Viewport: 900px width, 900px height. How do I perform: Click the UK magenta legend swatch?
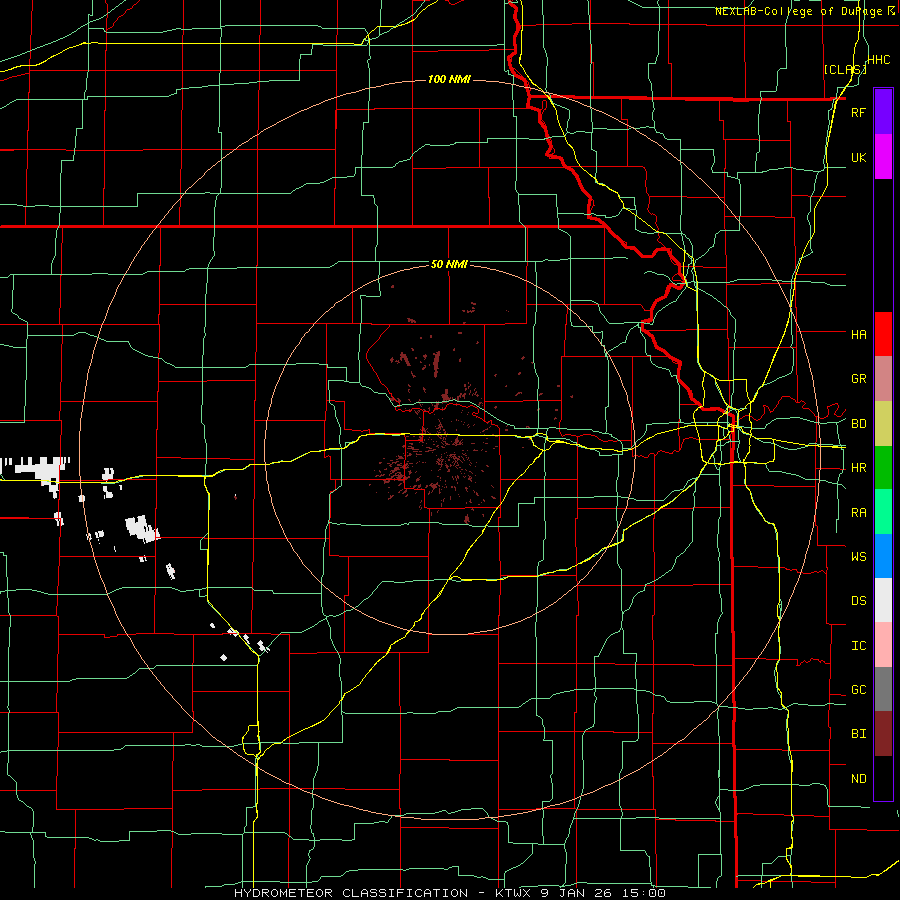tap(883, 157)
